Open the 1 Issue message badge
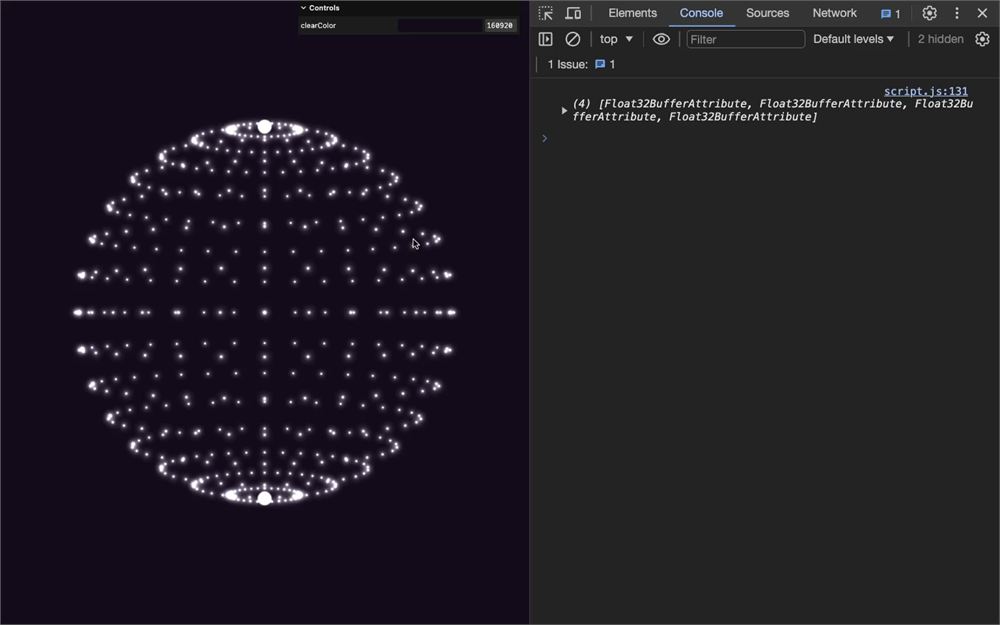This screenshot has height=625, width=1000. tap(605, 64)
